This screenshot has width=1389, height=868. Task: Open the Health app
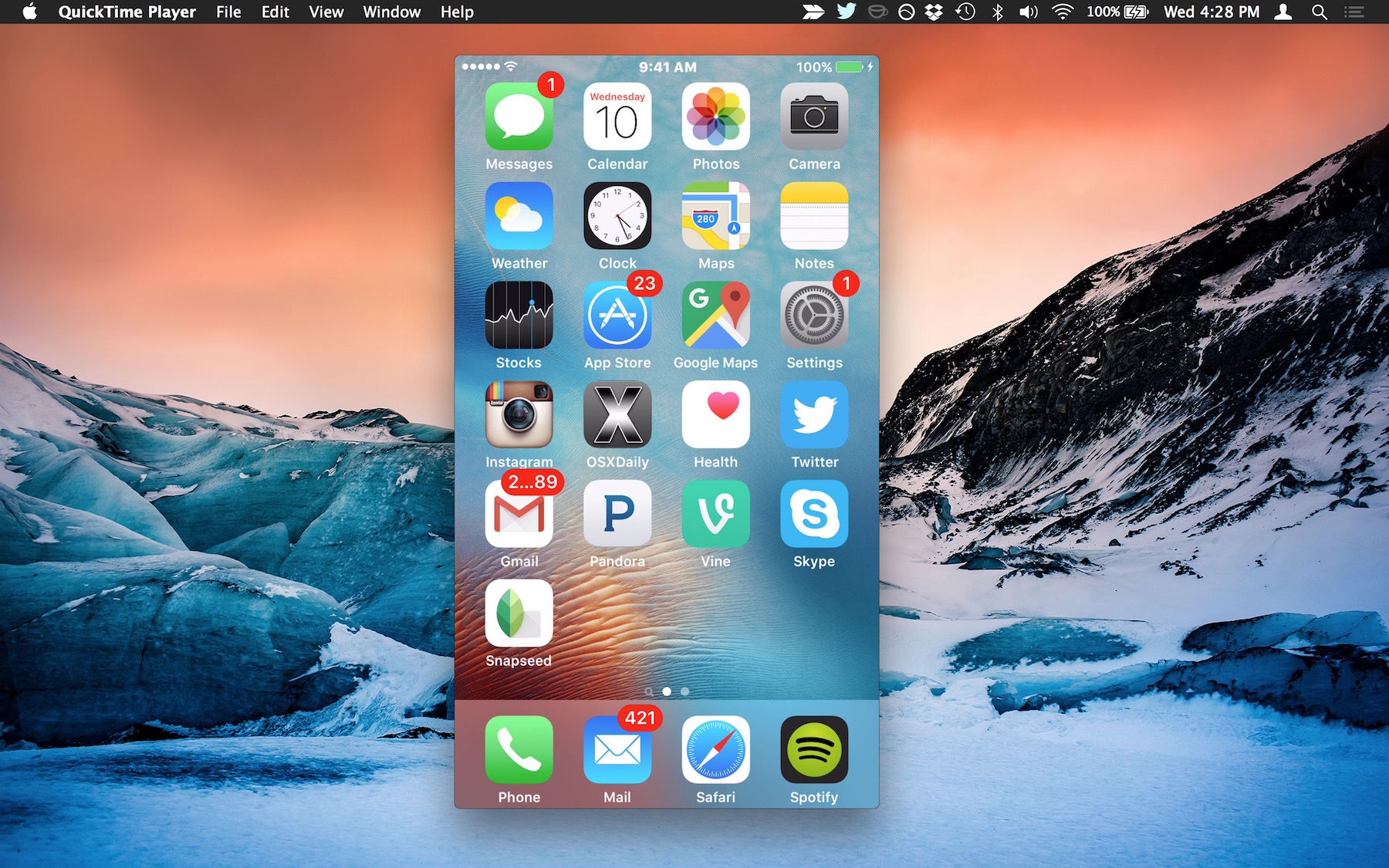(716, 414)
